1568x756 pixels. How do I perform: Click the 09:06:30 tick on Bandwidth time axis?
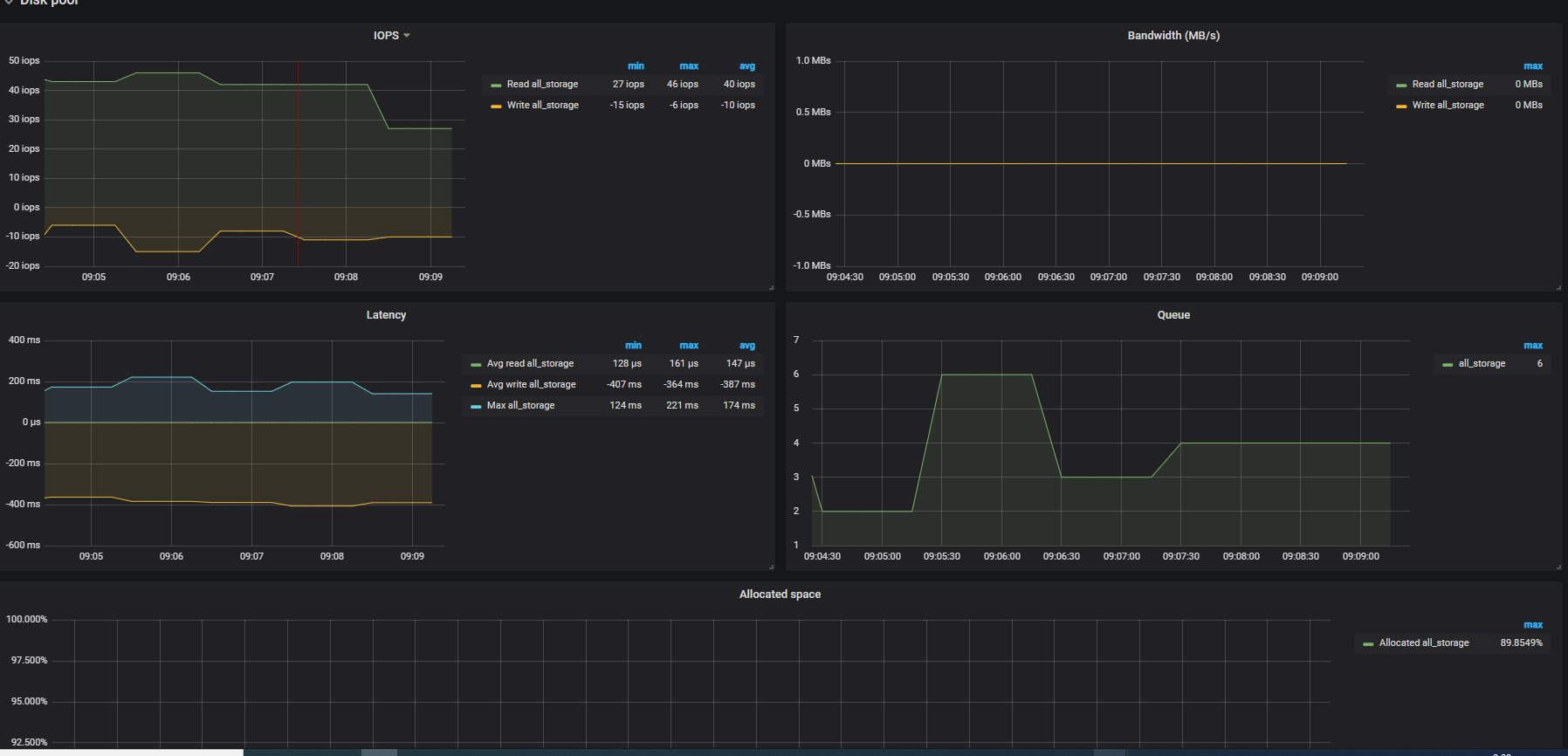pos(1056,278)
